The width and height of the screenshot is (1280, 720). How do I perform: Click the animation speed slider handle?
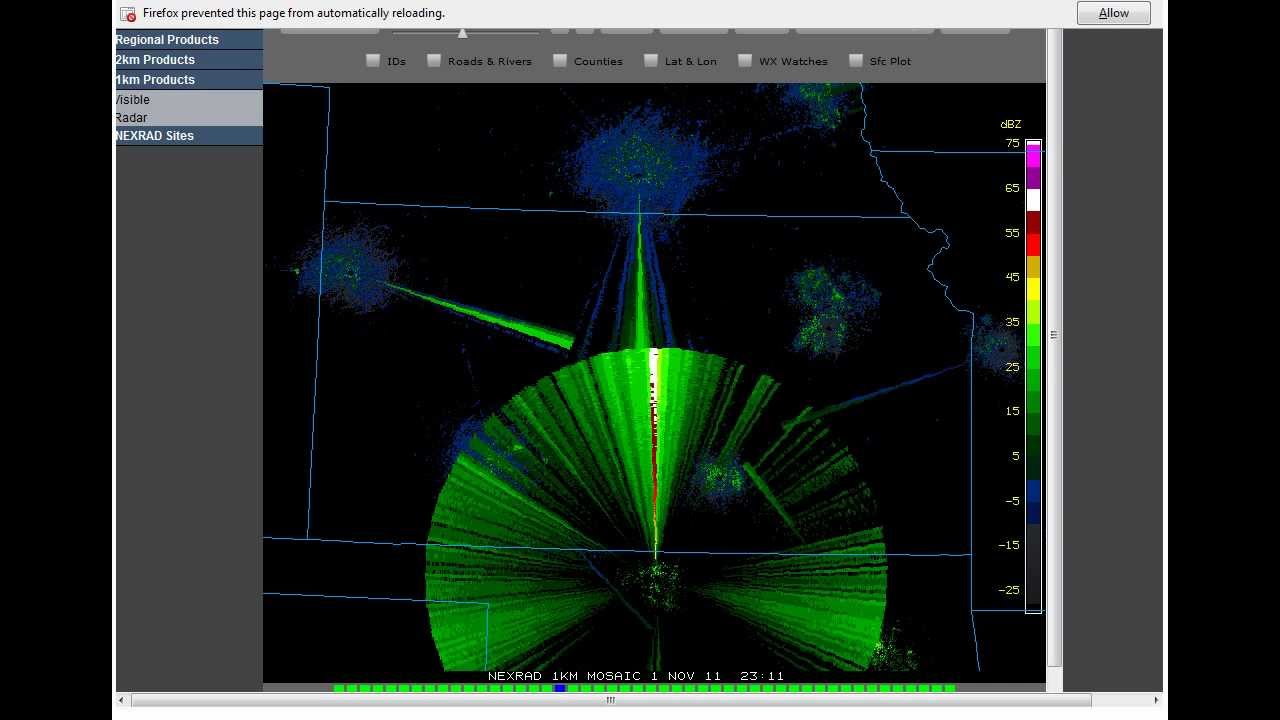[462, 33]
